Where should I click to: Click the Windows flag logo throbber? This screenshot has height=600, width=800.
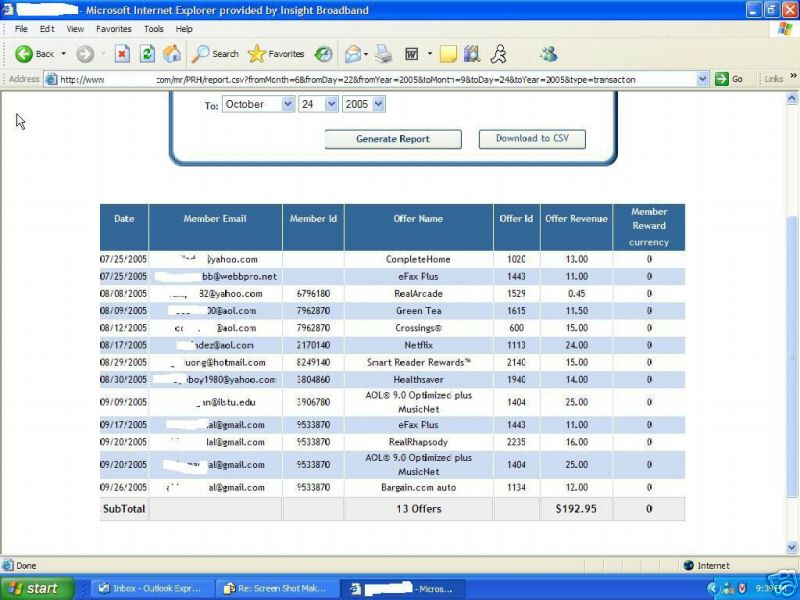[x=785, y=29]
